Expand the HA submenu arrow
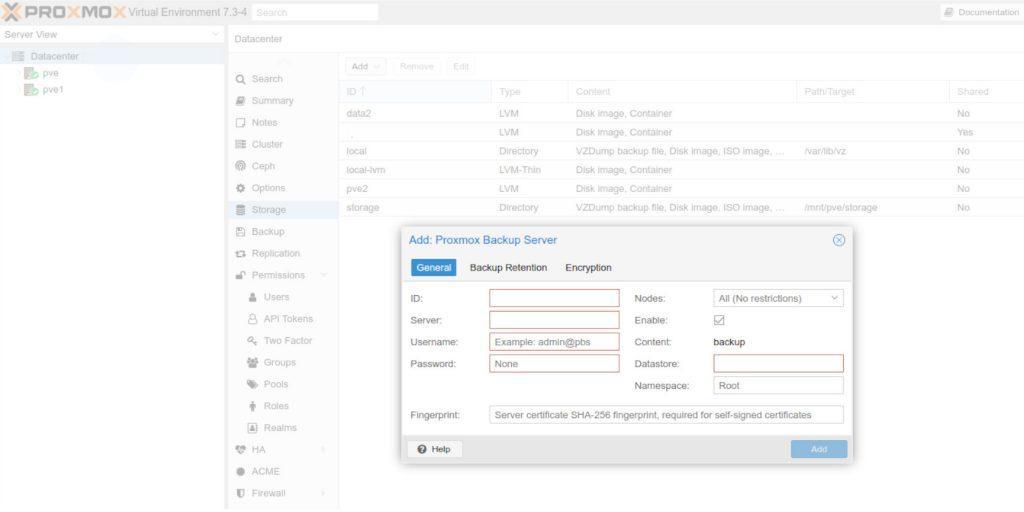1024x512 pixels. [x=323, y=450]
